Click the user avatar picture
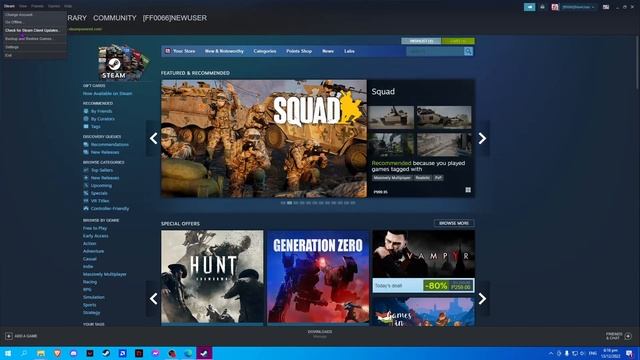Image resolution: width=640 pixels, height=360 pixels. (x=555, y=7)
